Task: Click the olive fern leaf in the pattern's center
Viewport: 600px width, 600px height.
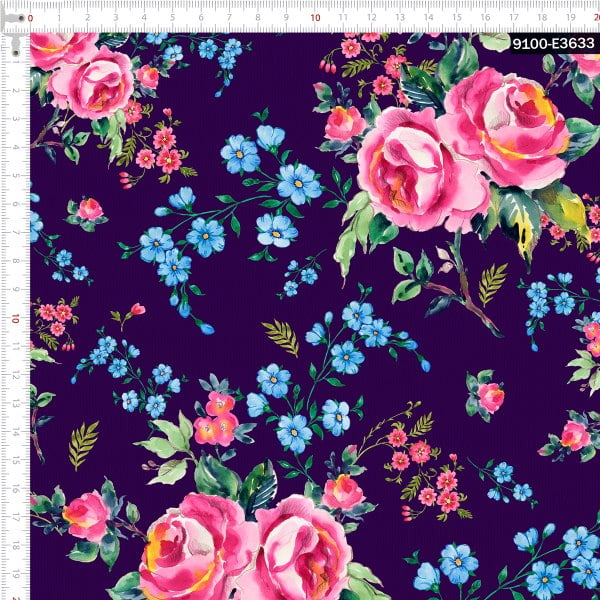Action: [x=282, y=336]
